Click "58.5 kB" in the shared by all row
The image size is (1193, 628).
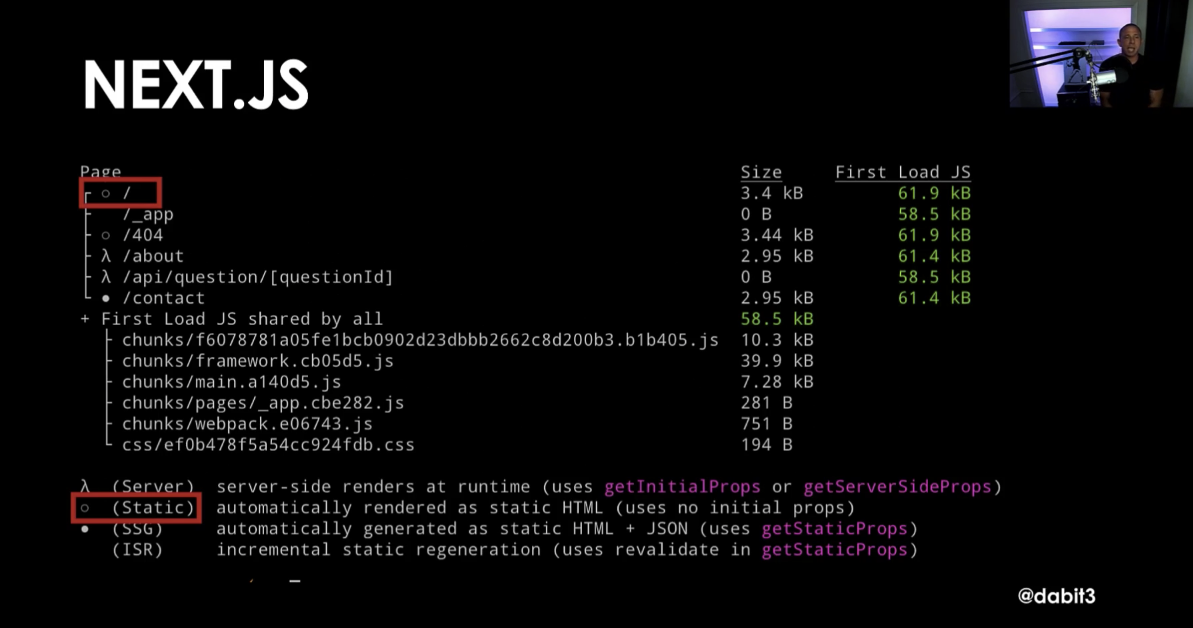777,319
